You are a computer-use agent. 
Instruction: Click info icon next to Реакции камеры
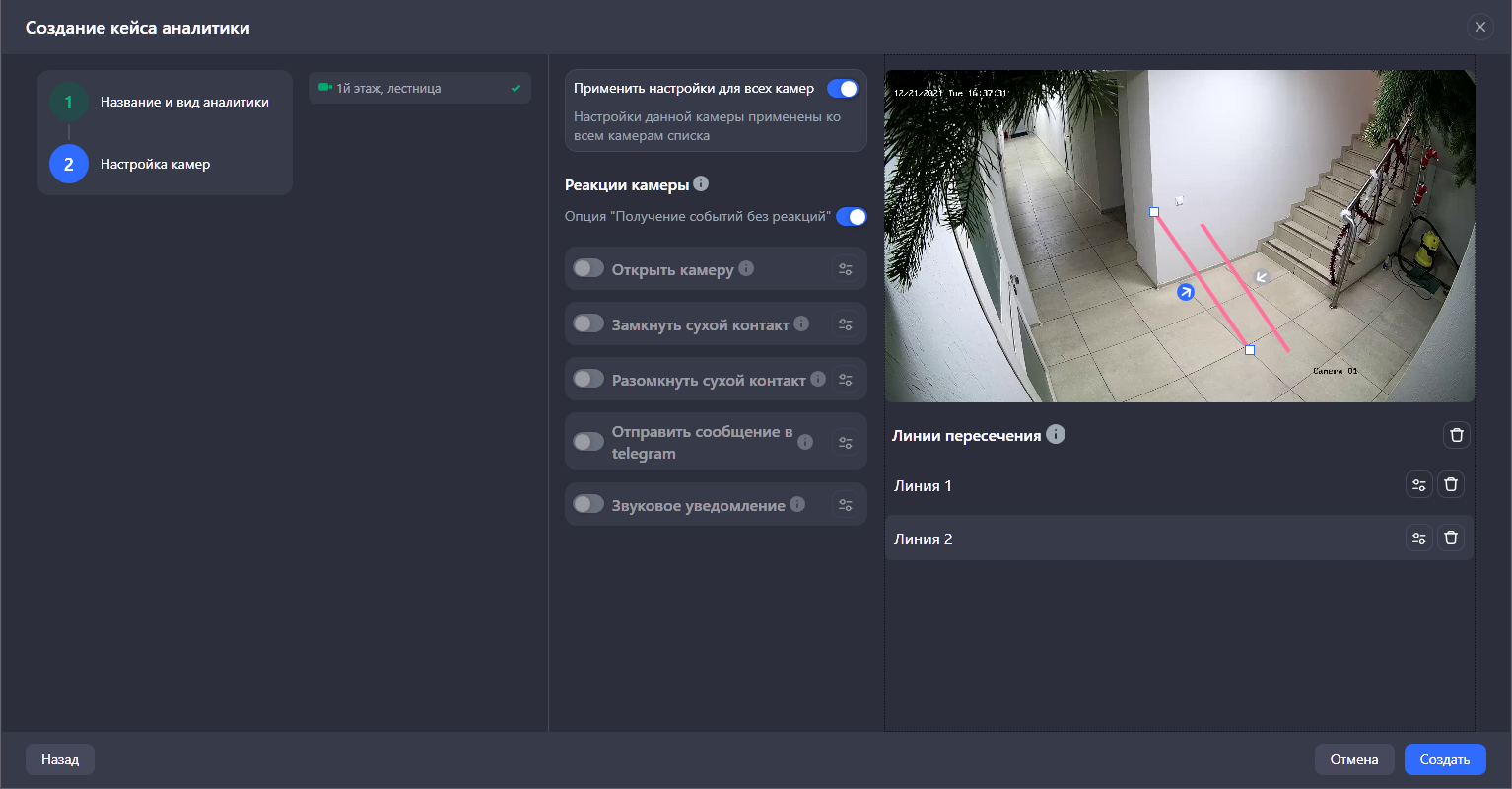coord(701,183)
